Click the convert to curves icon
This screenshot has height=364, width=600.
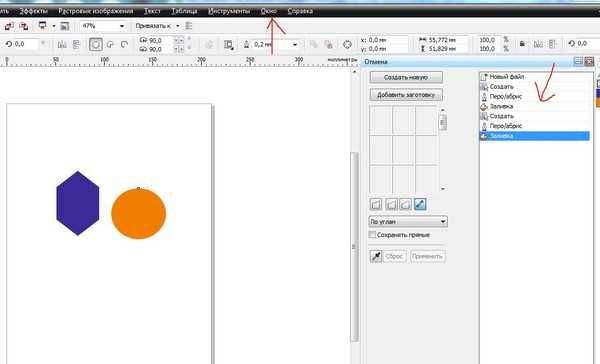tap(347, 45)
